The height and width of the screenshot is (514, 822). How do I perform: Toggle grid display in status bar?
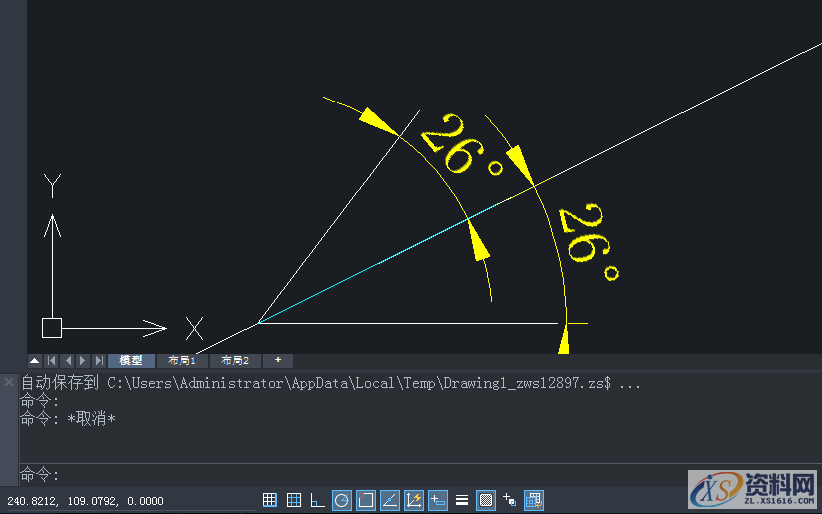[294, 500]
